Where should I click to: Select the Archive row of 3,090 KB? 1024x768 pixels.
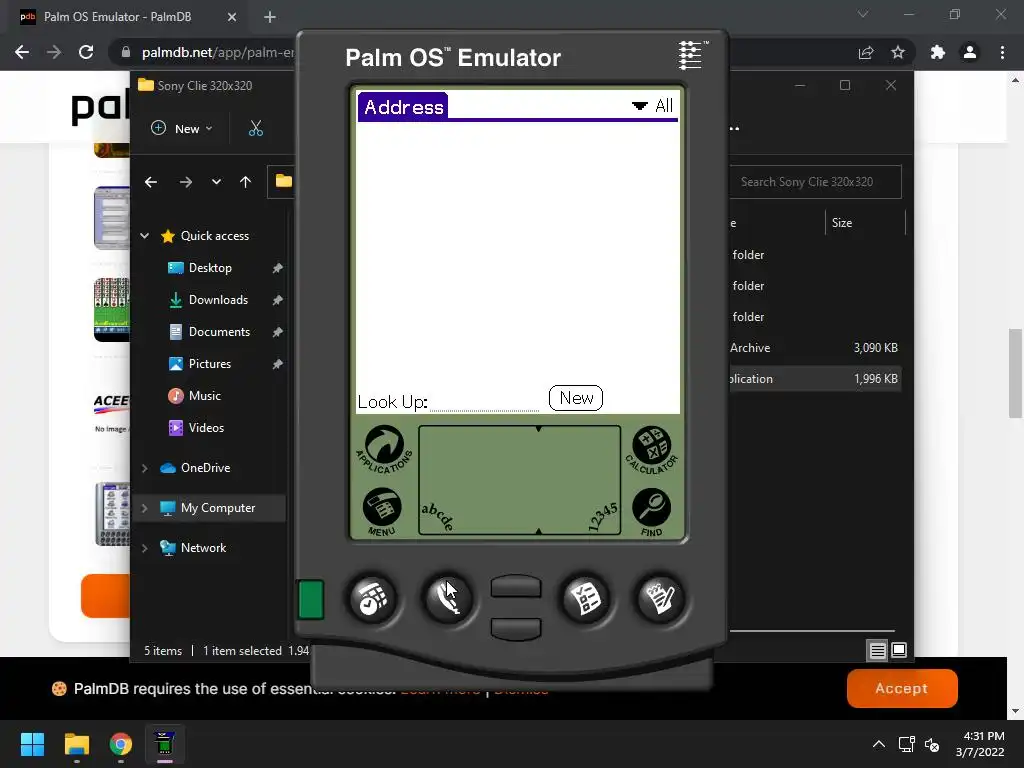(x=815, y=348)
